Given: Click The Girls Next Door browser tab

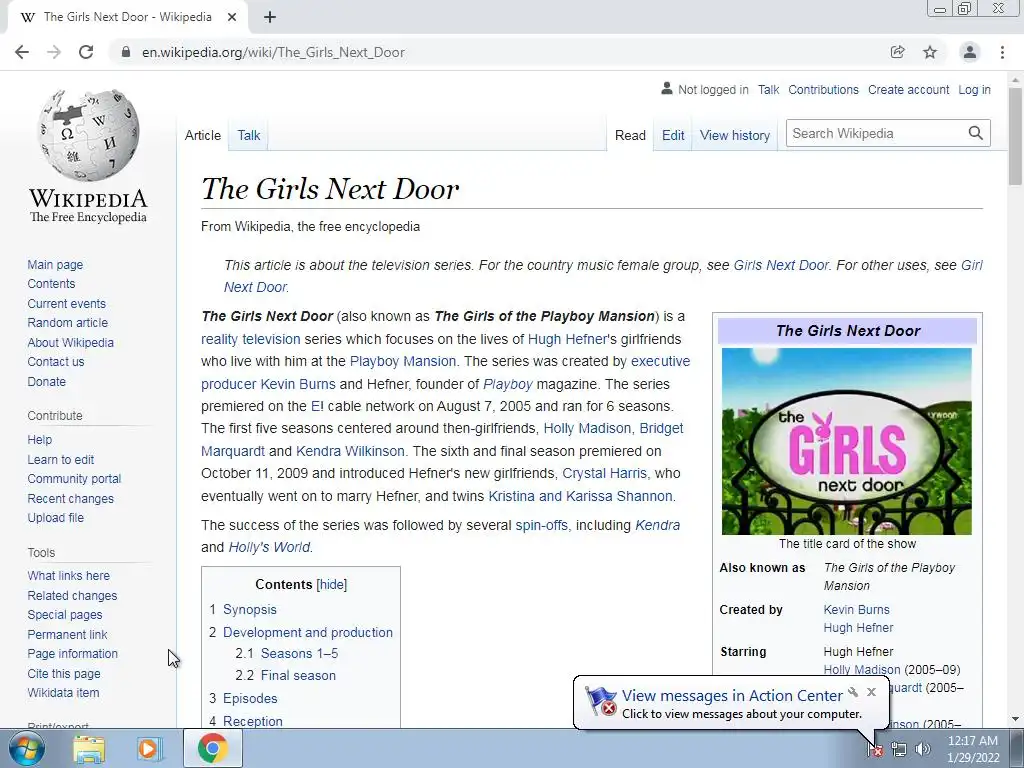Looking at the screenshot, I should (127, 17).
